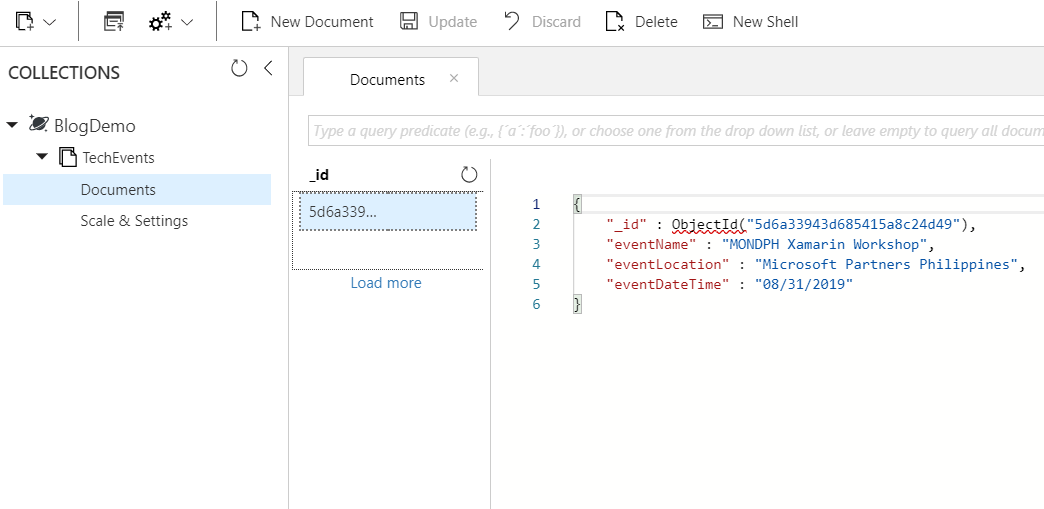Close the Documents tab
Screen dimensions: 1044x509
coord(454,78)
